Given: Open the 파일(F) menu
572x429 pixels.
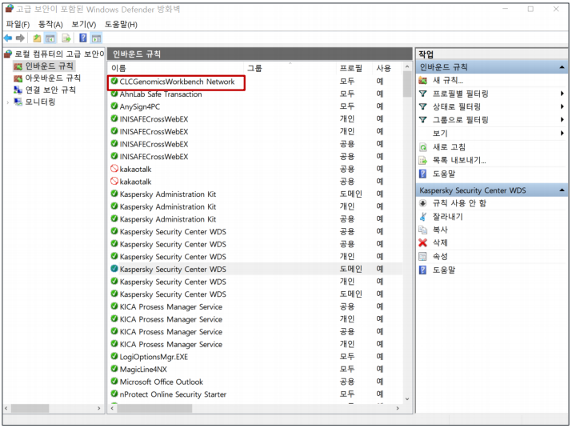Looking at the screenshot, I should point(18,24).
